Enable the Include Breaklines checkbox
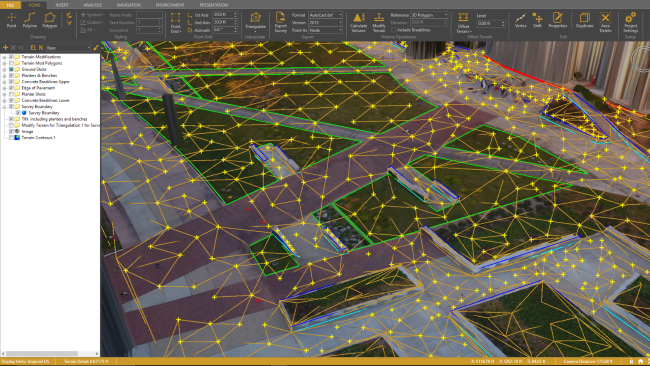 [393, 30]
